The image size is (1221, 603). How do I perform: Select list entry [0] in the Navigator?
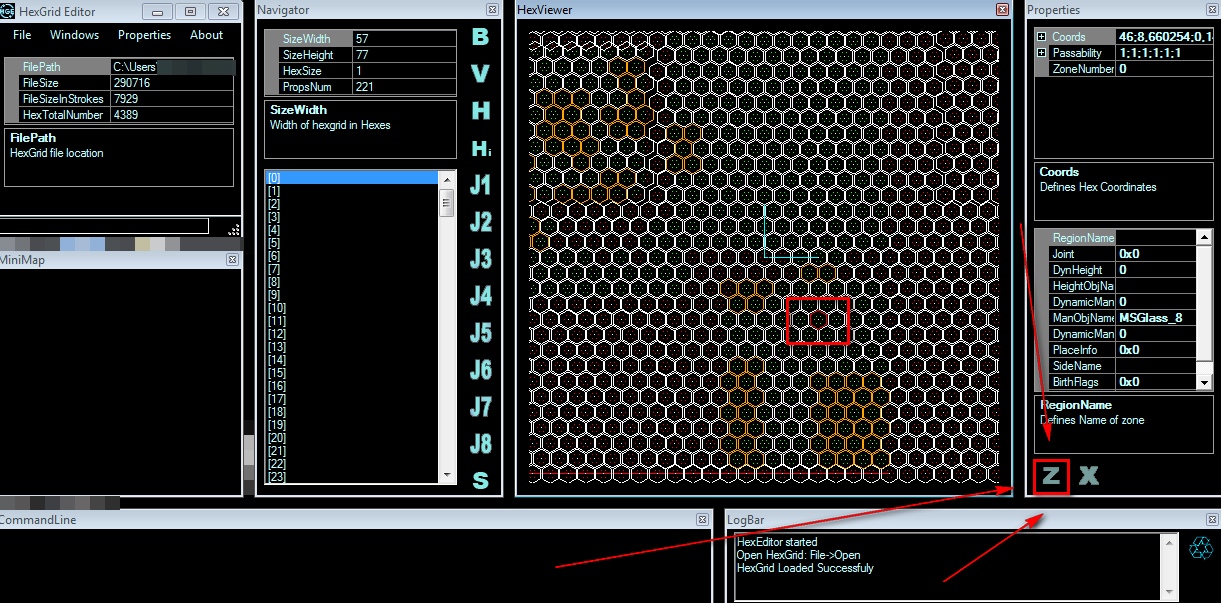tap(352, 177)
